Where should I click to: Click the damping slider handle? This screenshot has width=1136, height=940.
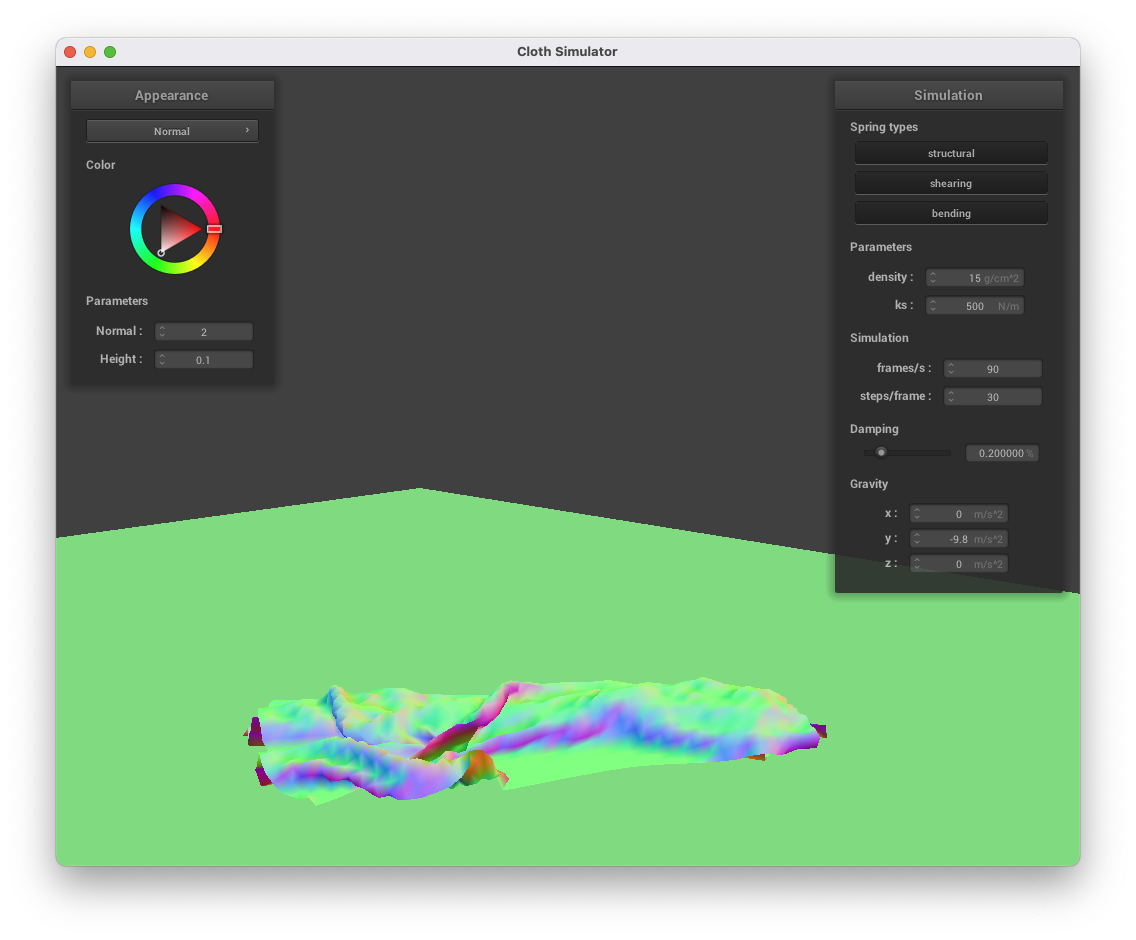tap(881, 452)
